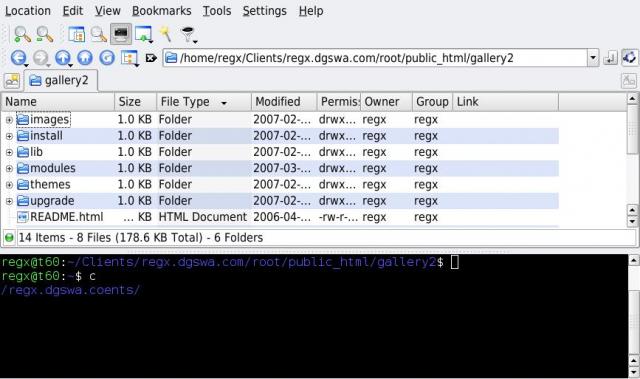The image size is (640, 379).
Task: Go to the Home folder icon
Action: pos(85,58)
